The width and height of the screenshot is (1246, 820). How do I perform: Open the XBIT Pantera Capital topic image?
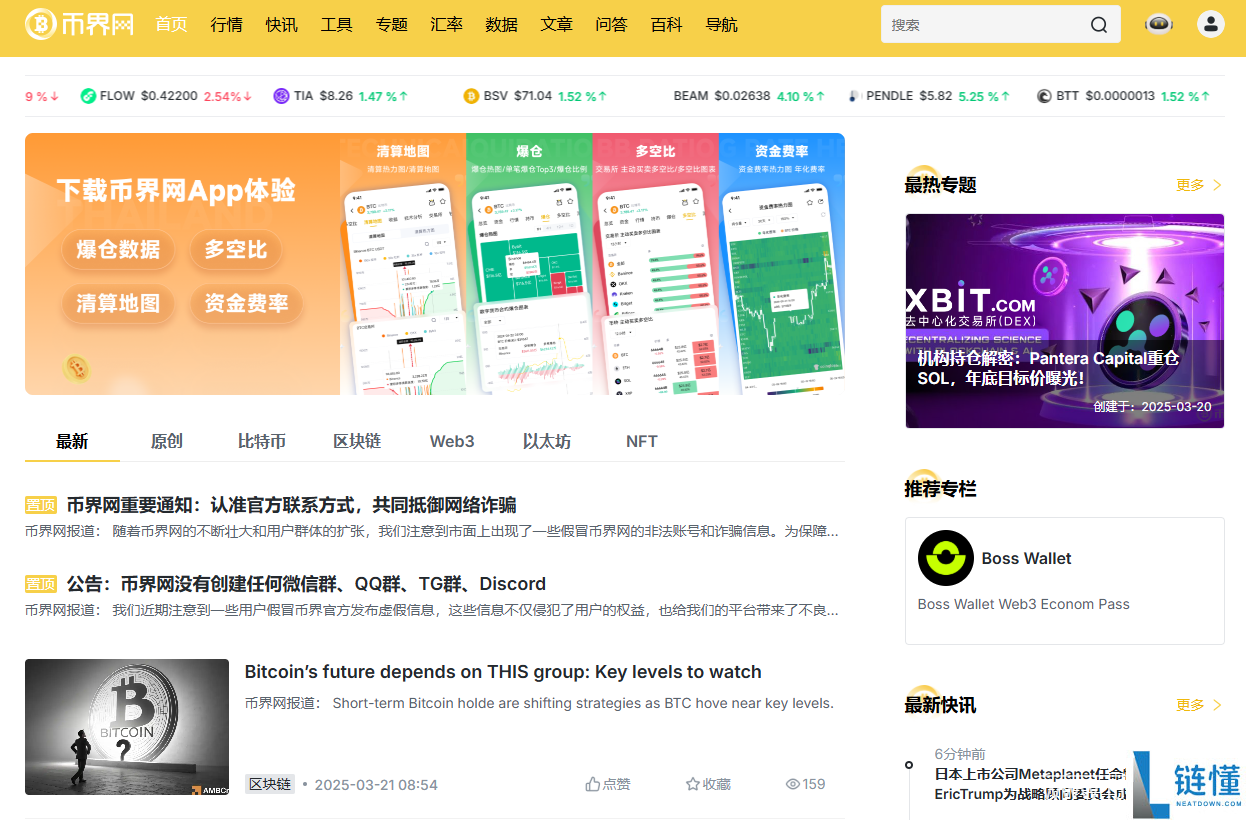click(x=1064, y=321)
